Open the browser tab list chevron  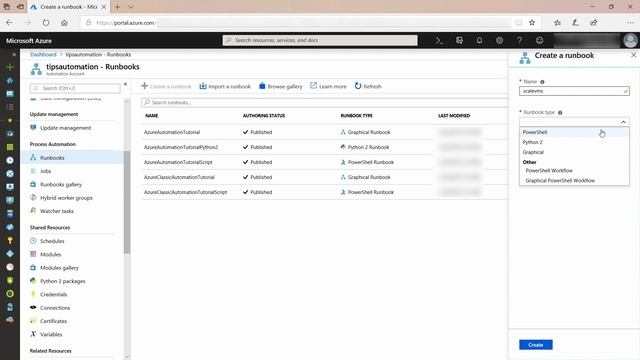click(x=131, y=7)
